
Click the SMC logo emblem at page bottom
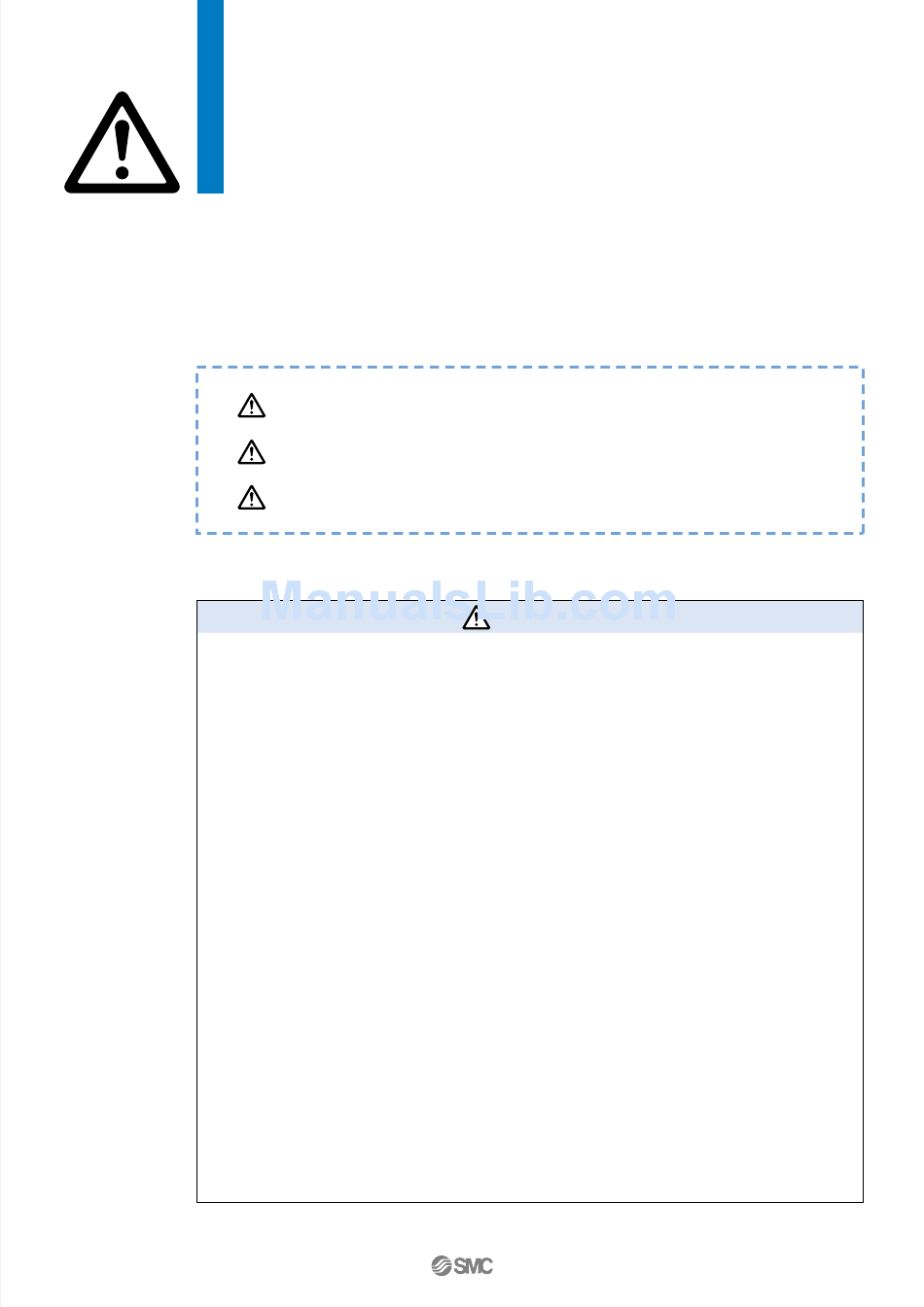(x=443, y=1265)
